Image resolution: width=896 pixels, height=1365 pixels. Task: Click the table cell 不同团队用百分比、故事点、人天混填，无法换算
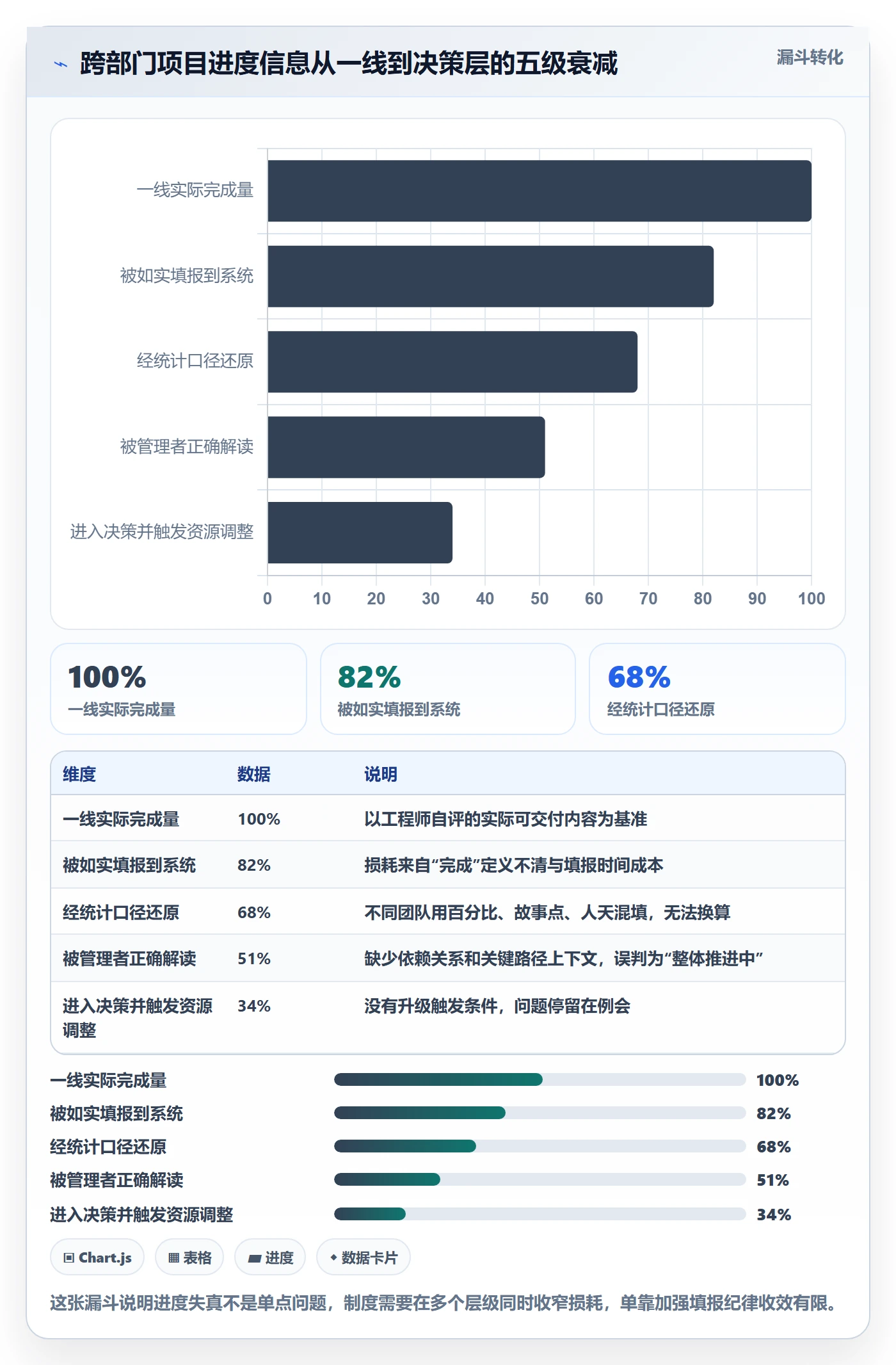coord(547,912)
